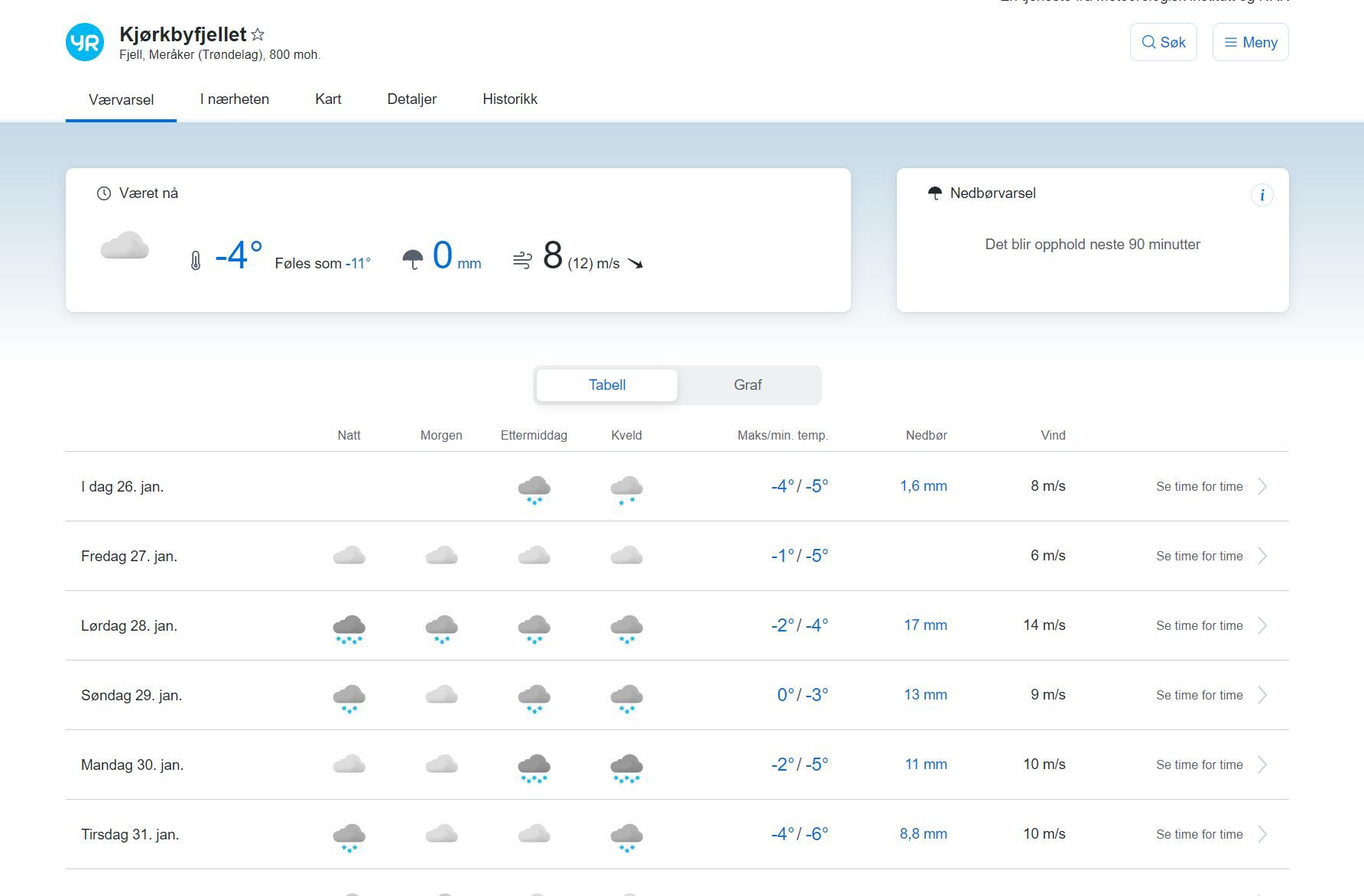Open the Søk search button
The image size is (1364, 896).
point(1163,42)
